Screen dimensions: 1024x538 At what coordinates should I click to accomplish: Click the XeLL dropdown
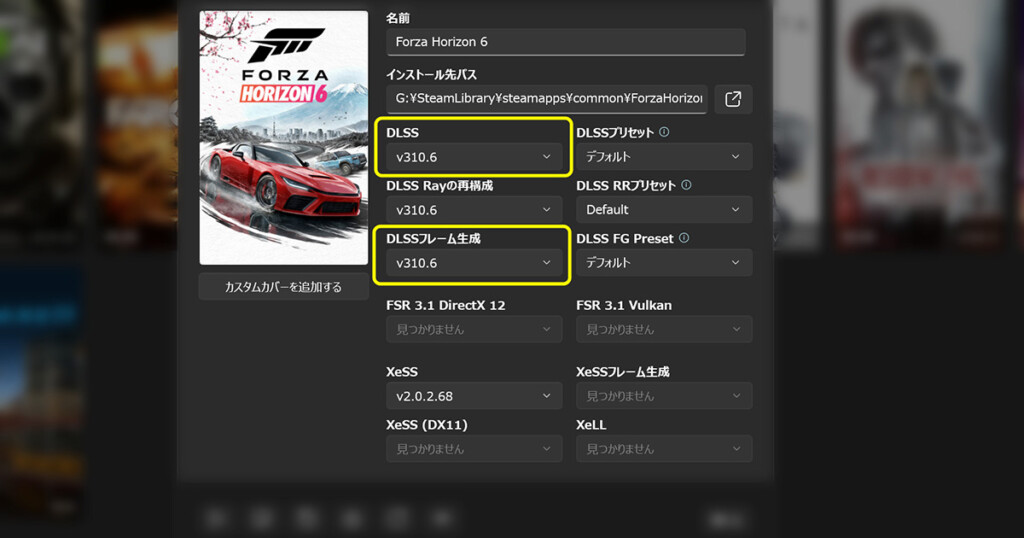pos(664,449)
